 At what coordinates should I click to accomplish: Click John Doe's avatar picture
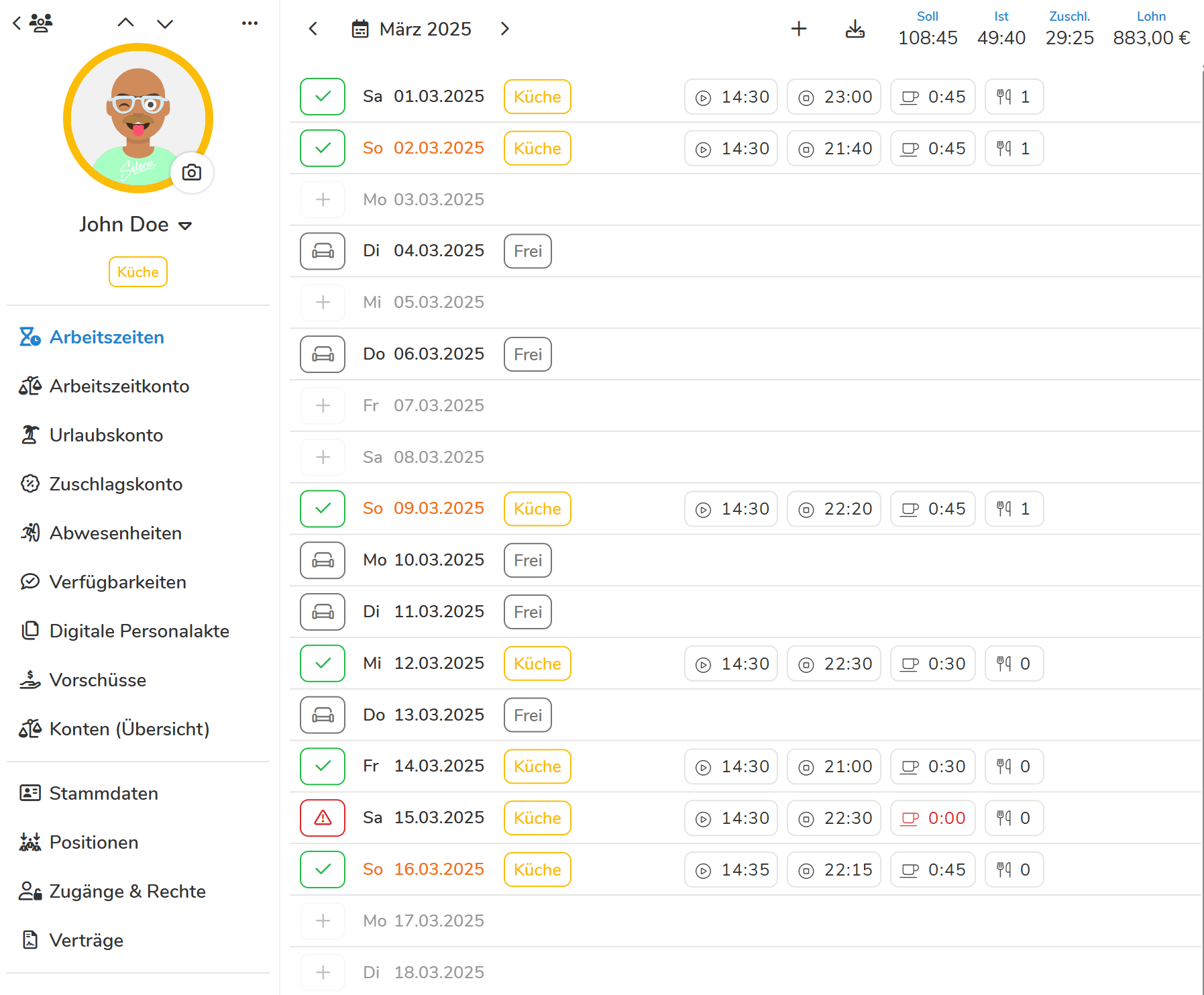138,118
